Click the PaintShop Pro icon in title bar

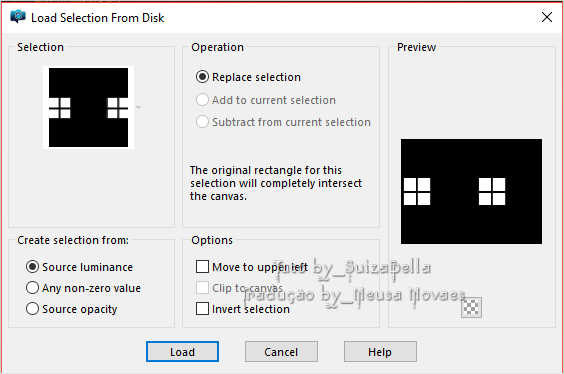[x=18, y=17]
